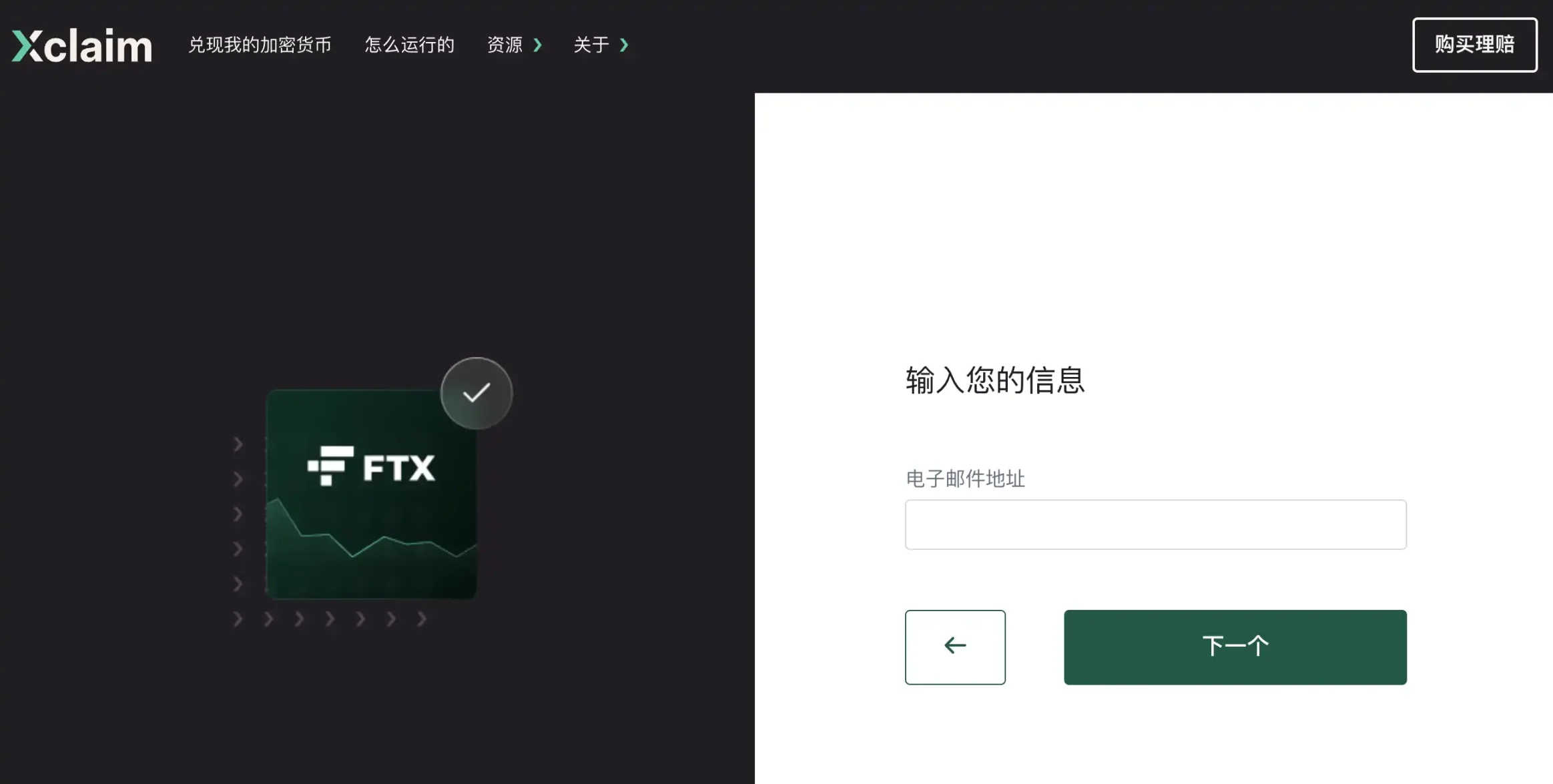Screen dimensions: 1553x784
Task: Click the 购买理赔 button
Action: pyautogui.click(x=1474, y=44)
